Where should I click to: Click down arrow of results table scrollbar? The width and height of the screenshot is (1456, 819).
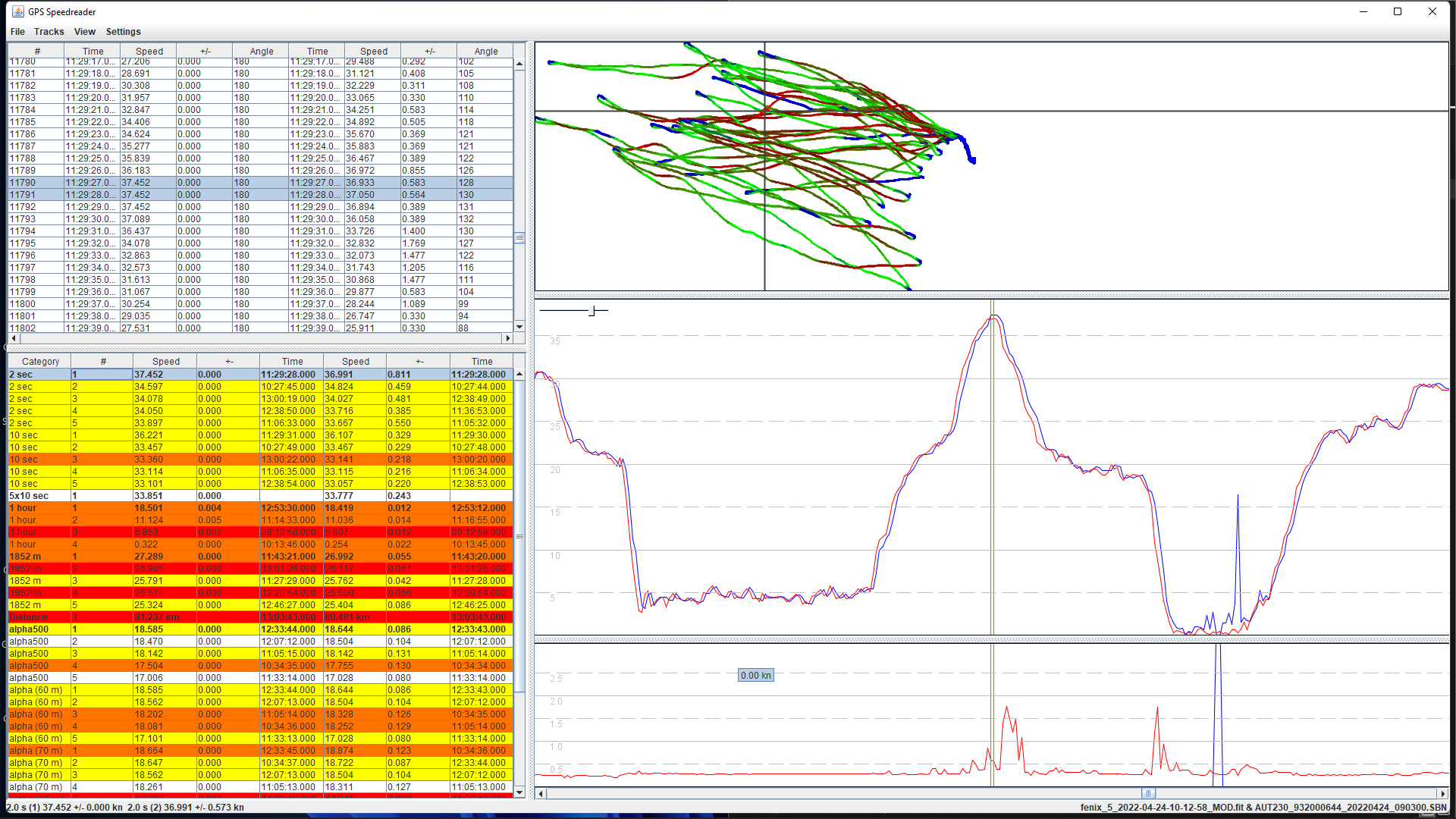click(519, 792)
